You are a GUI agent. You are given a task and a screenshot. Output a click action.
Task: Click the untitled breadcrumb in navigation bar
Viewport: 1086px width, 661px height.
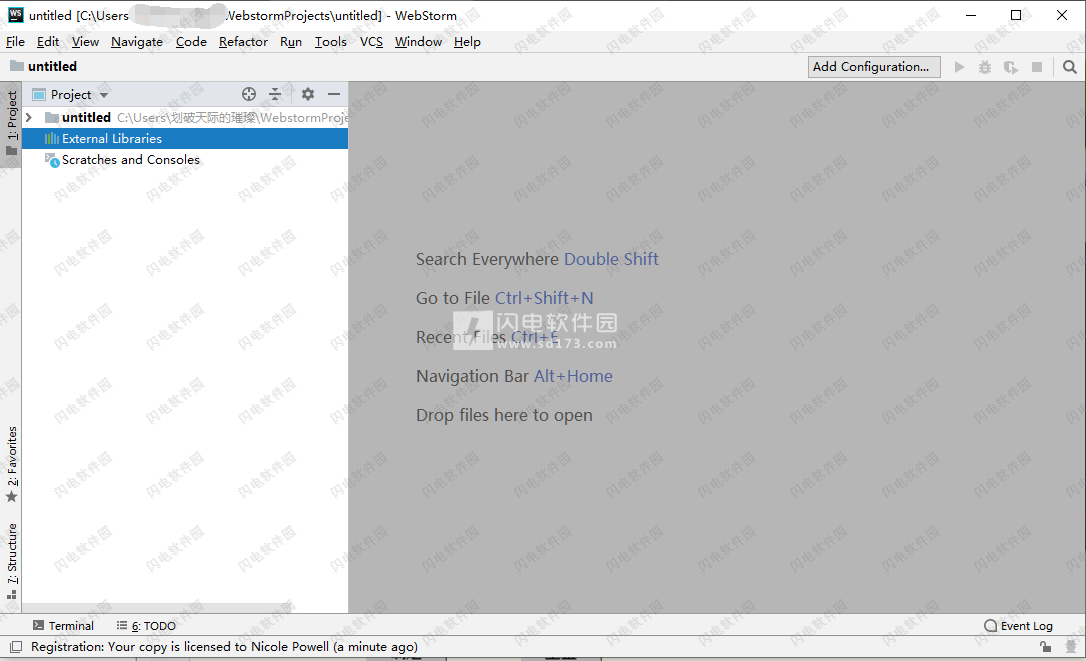[x=44, y=67]
